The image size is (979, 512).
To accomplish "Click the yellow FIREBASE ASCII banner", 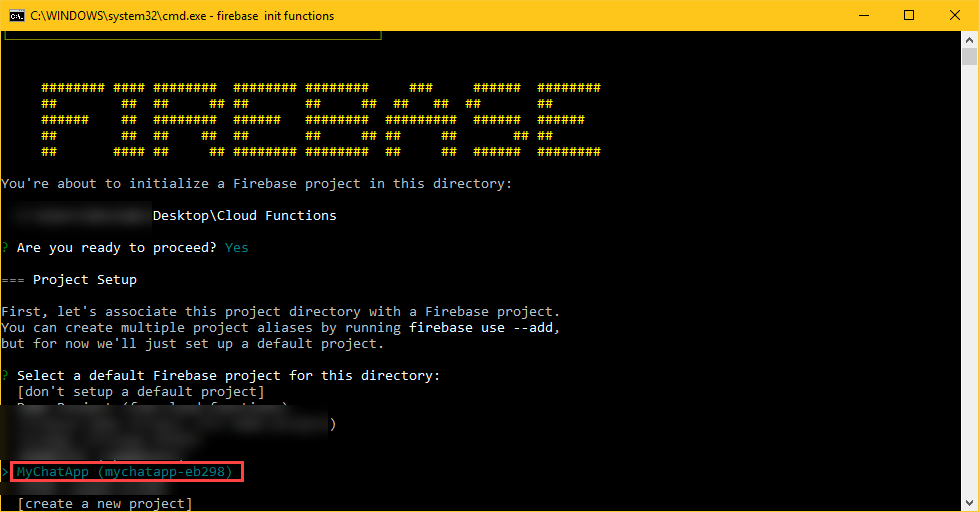I will point(320,120).
